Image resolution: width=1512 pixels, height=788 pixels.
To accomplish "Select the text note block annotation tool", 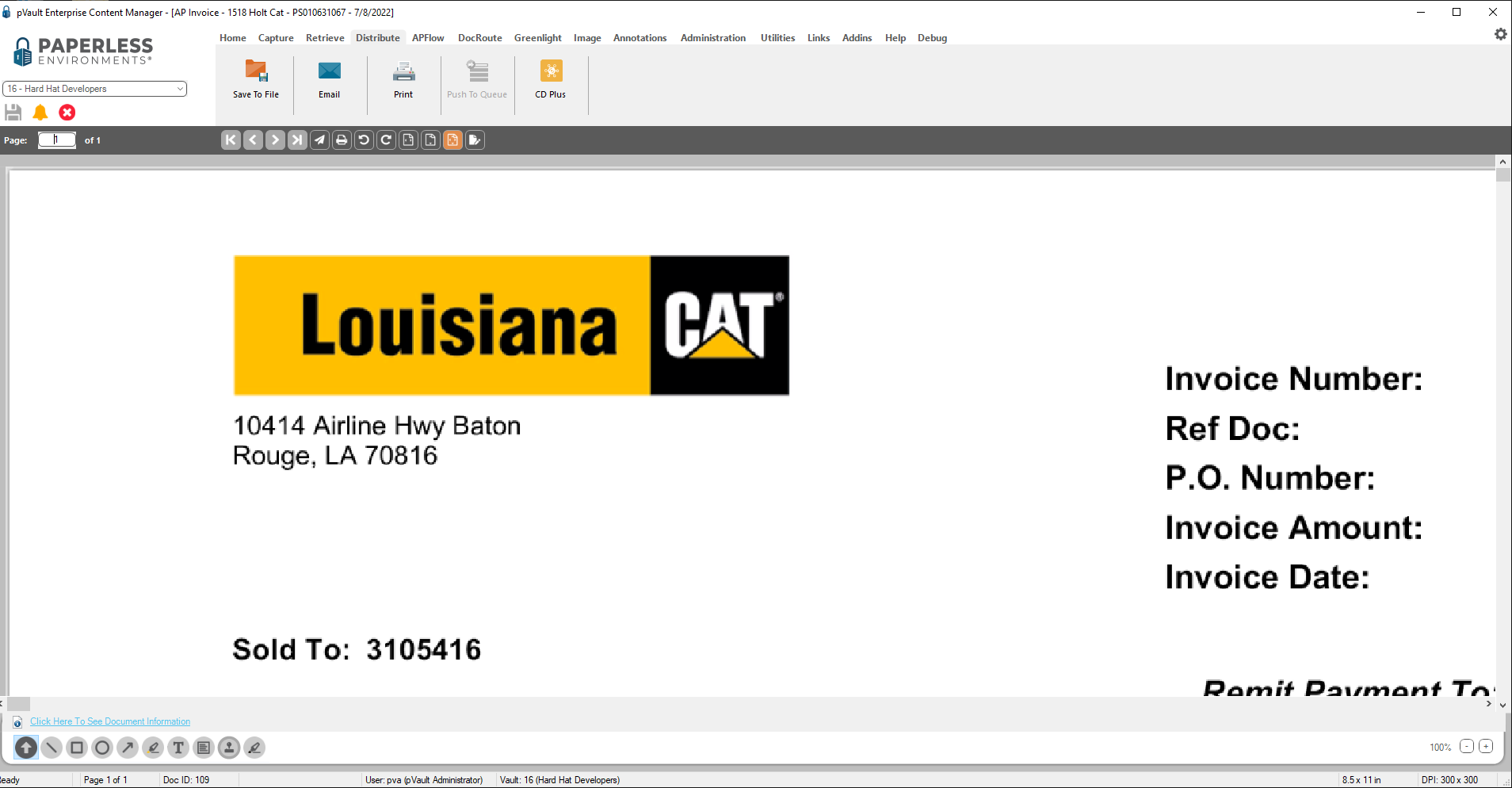I will click(x=204, y=748).
